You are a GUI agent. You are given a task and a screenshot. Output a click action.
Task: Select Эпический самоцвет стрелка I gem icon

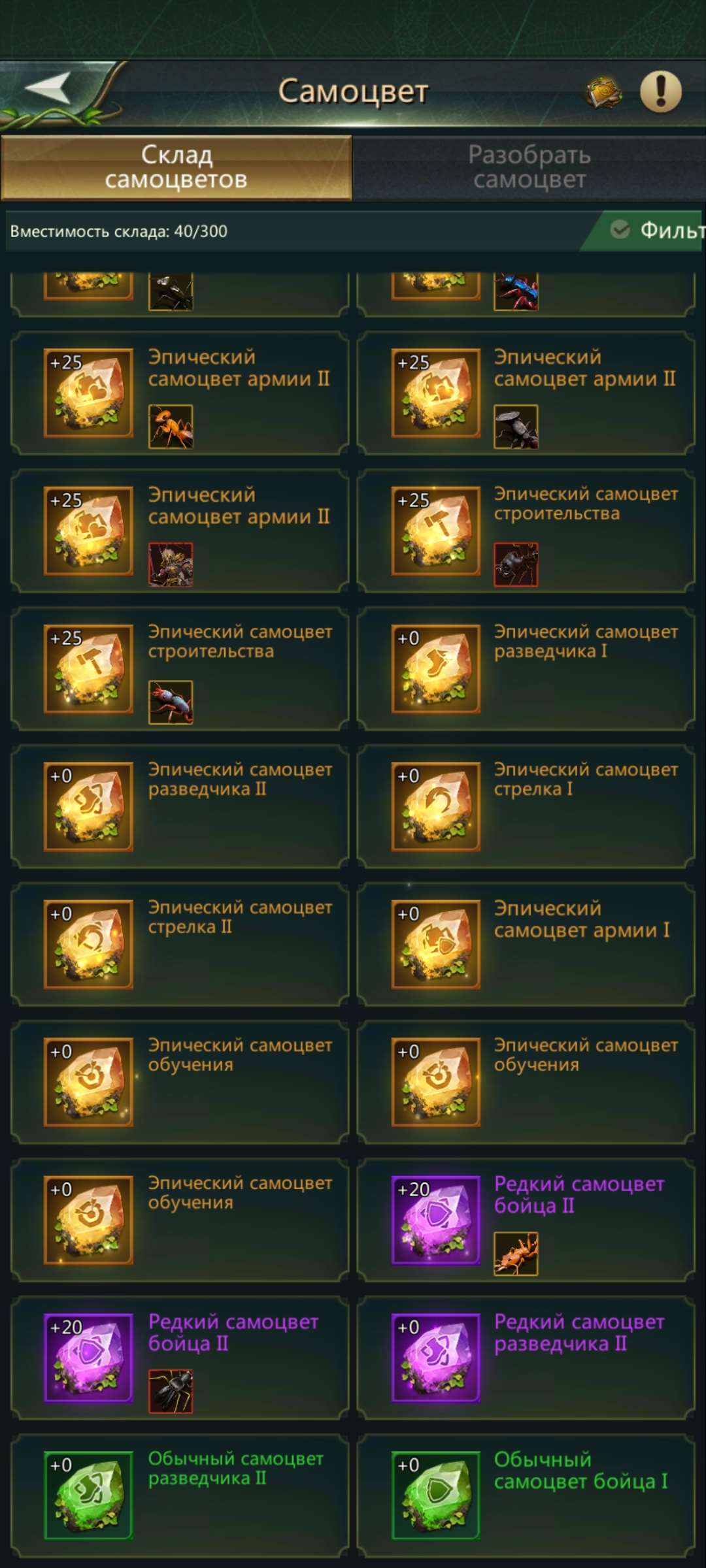[x=436, y=806]
